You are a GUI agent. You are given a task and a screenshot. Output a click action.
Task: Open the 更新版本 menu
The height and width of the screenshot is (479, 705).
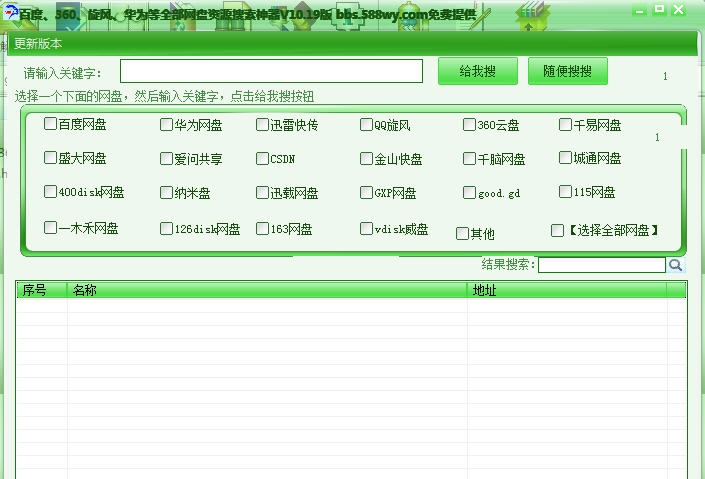tap(38, 44)
